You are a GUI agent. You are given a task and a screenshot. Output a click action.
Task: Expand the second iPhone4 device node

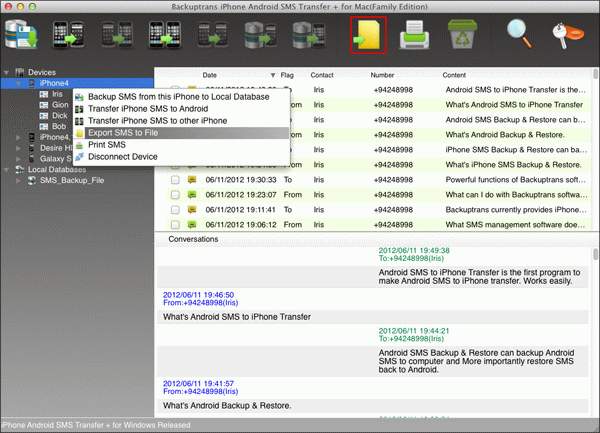click(x=18, y=137)
